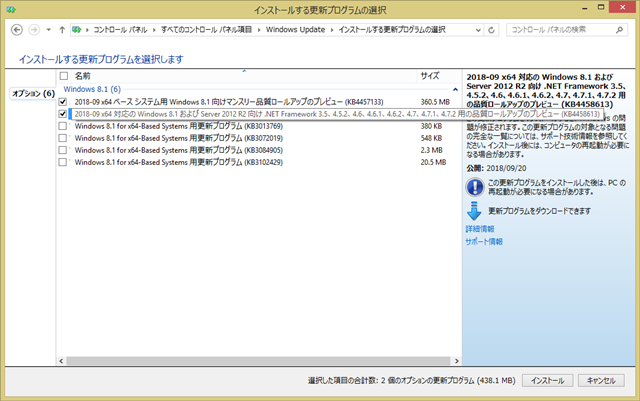Click the blue download arrow icon
Viewport: 640px width, 401px height.
pos(474,211)
